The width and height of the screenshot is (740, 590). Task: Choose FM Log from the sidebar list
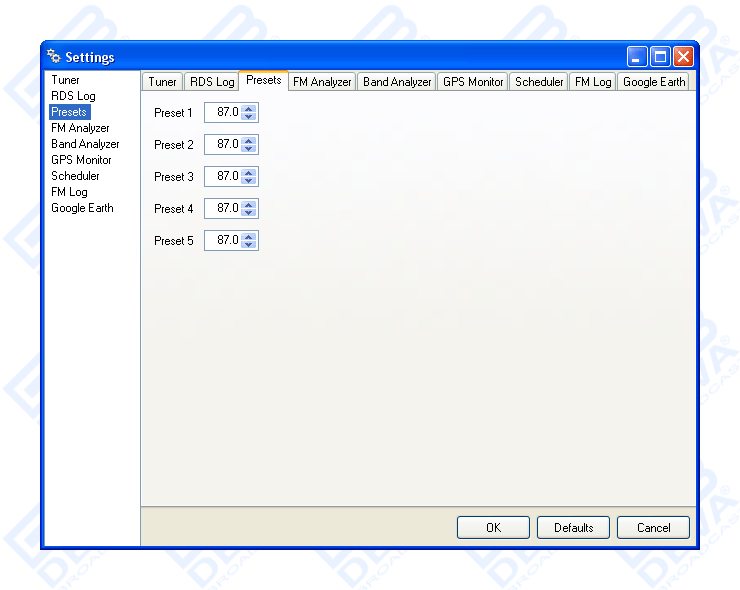(x=69, y=192)
